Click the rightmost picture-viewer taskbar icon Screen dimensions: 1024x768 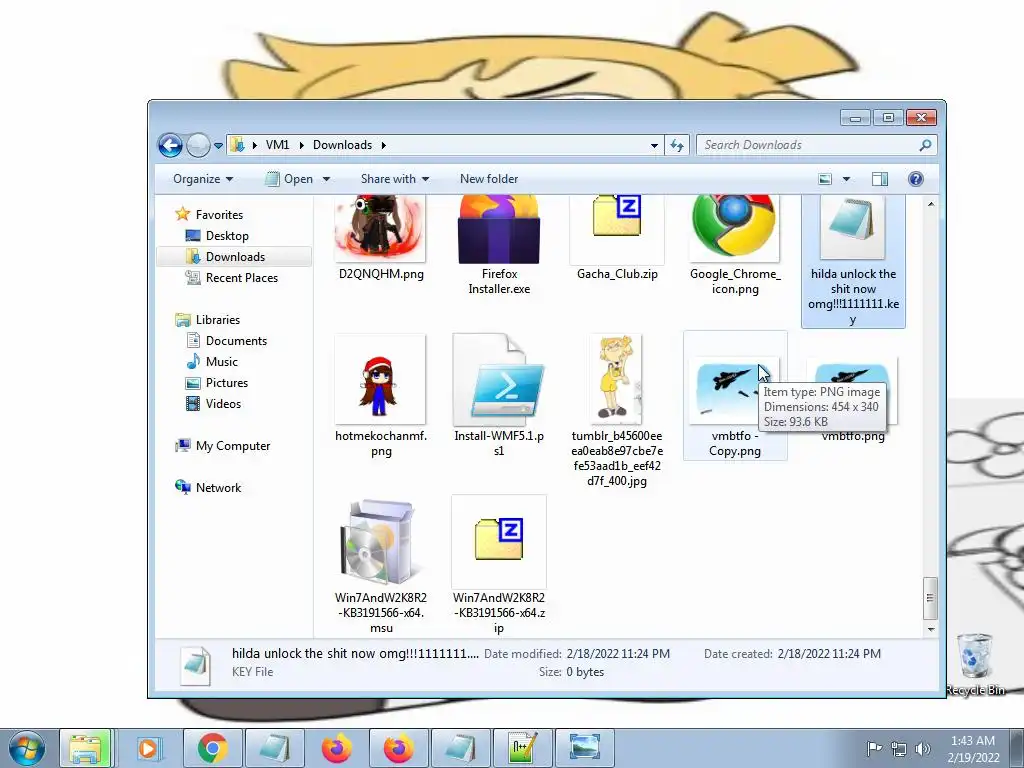click(x=584, y=748)
